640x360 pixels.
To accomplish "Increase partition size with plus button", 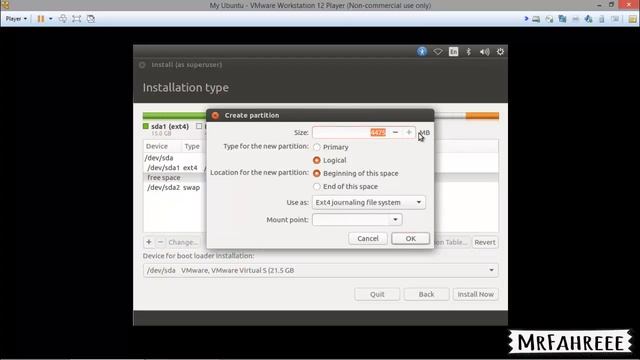I will click(x=409, y=132).
